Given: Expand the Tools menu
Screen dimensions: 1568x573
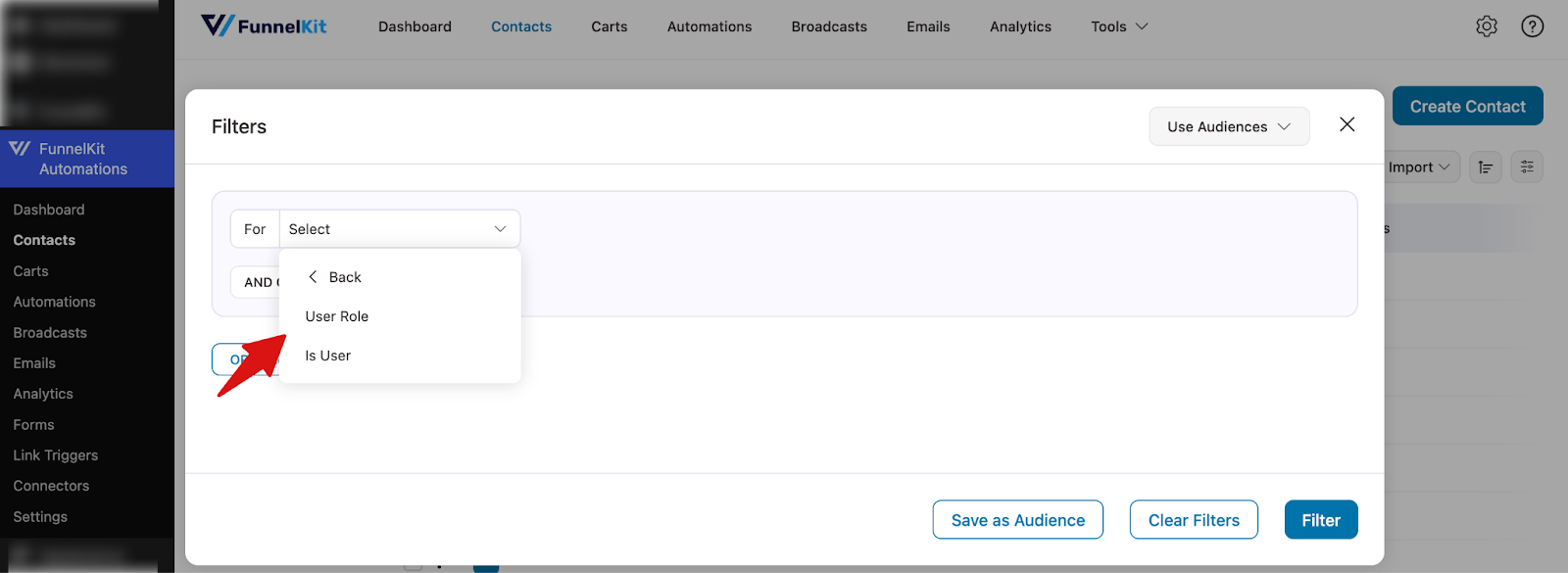Looking at the screenshot, I should coord(1117,26).
